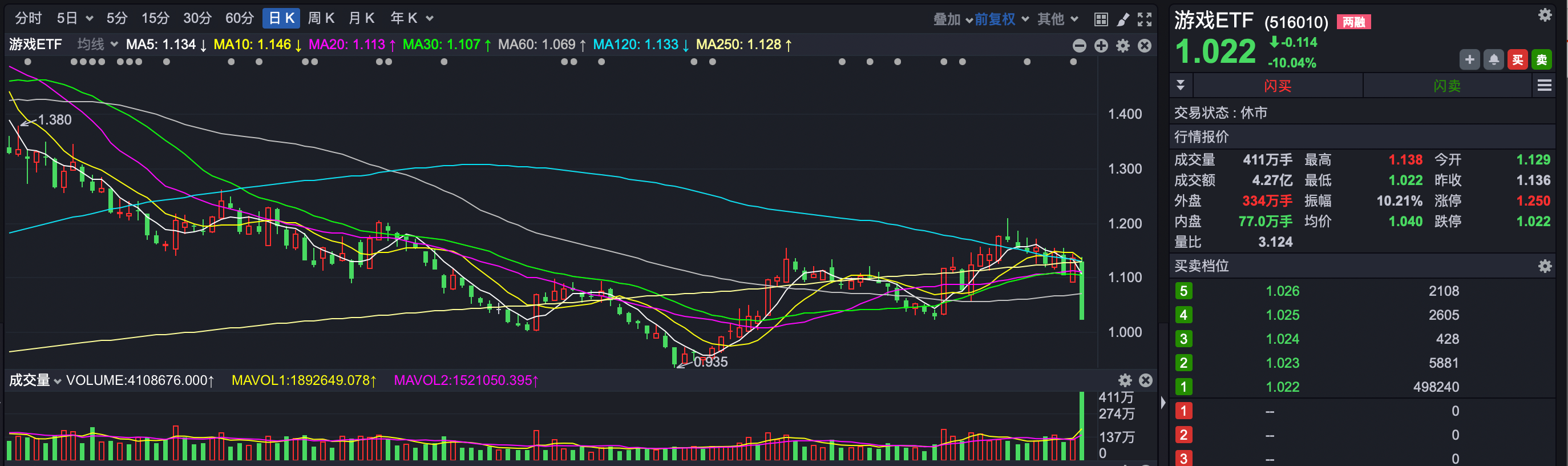The image size is (1568, 466).
Task: Collapse panel with double-down arrow icon
Action: [x=1180, y=85]
